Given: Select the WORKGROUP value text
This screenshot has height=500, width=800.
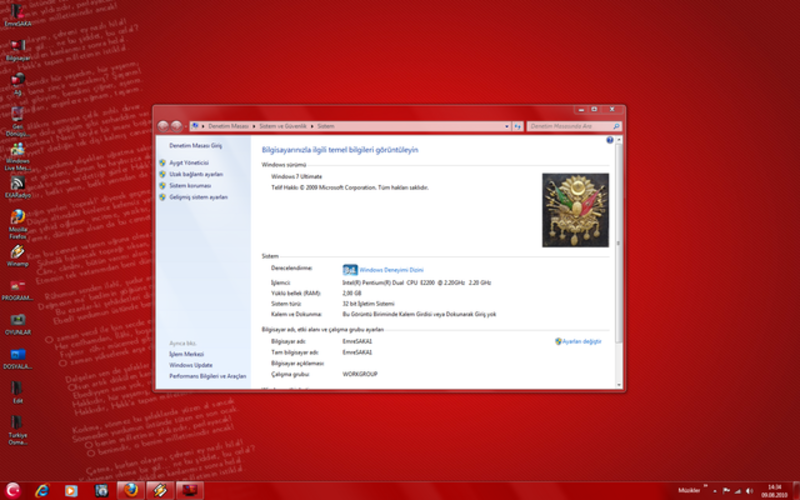Looking at the screenshot, I should (x=360, y=374).
